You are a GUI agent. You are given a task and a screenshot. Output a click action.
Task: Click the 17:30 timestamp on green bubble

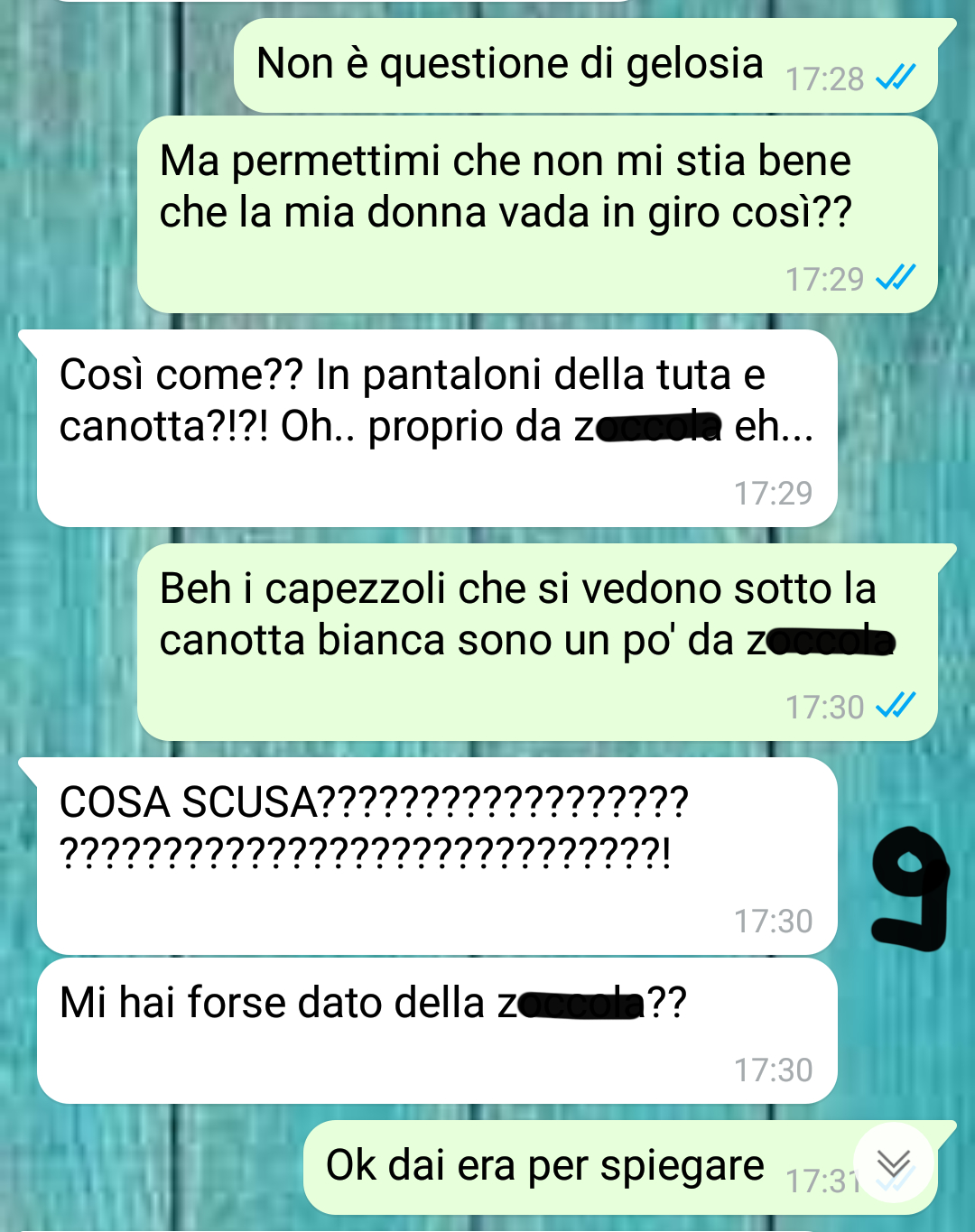[x=824, y=707]
